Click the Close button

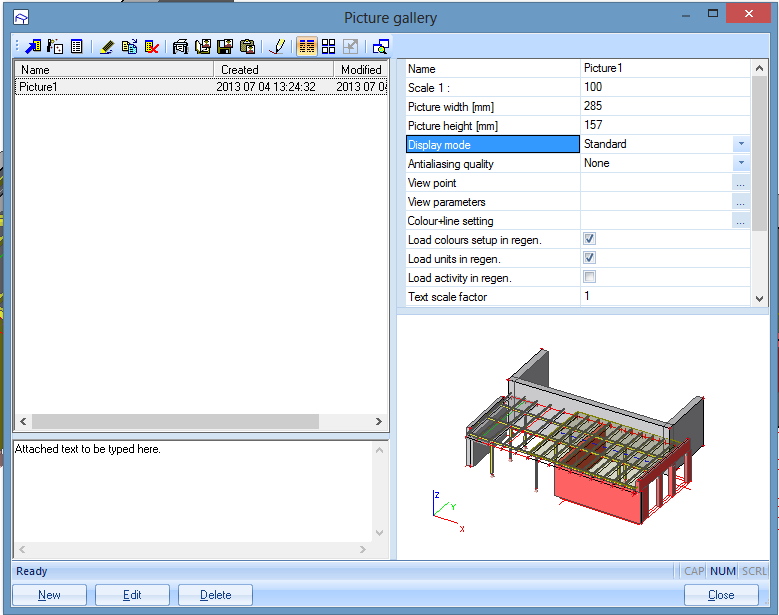pos(721,595)
